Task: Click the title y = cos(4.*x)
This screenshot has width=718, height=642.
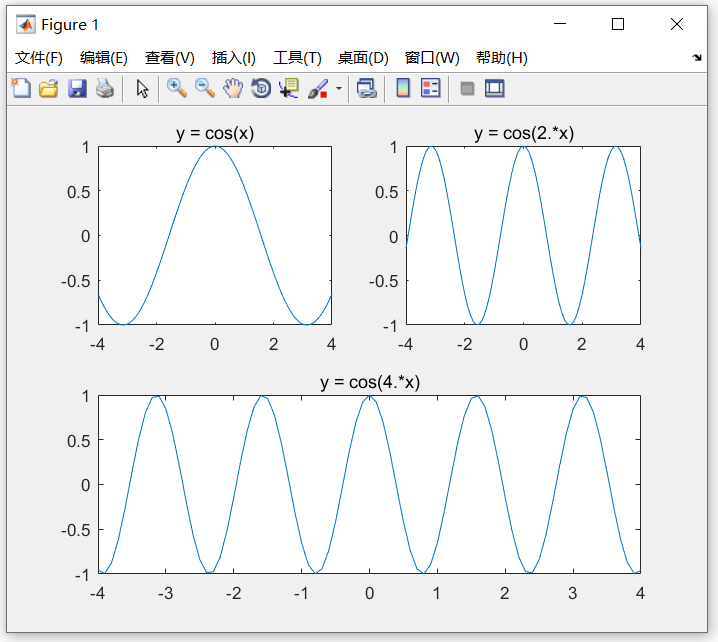Action: coord(370,382)
